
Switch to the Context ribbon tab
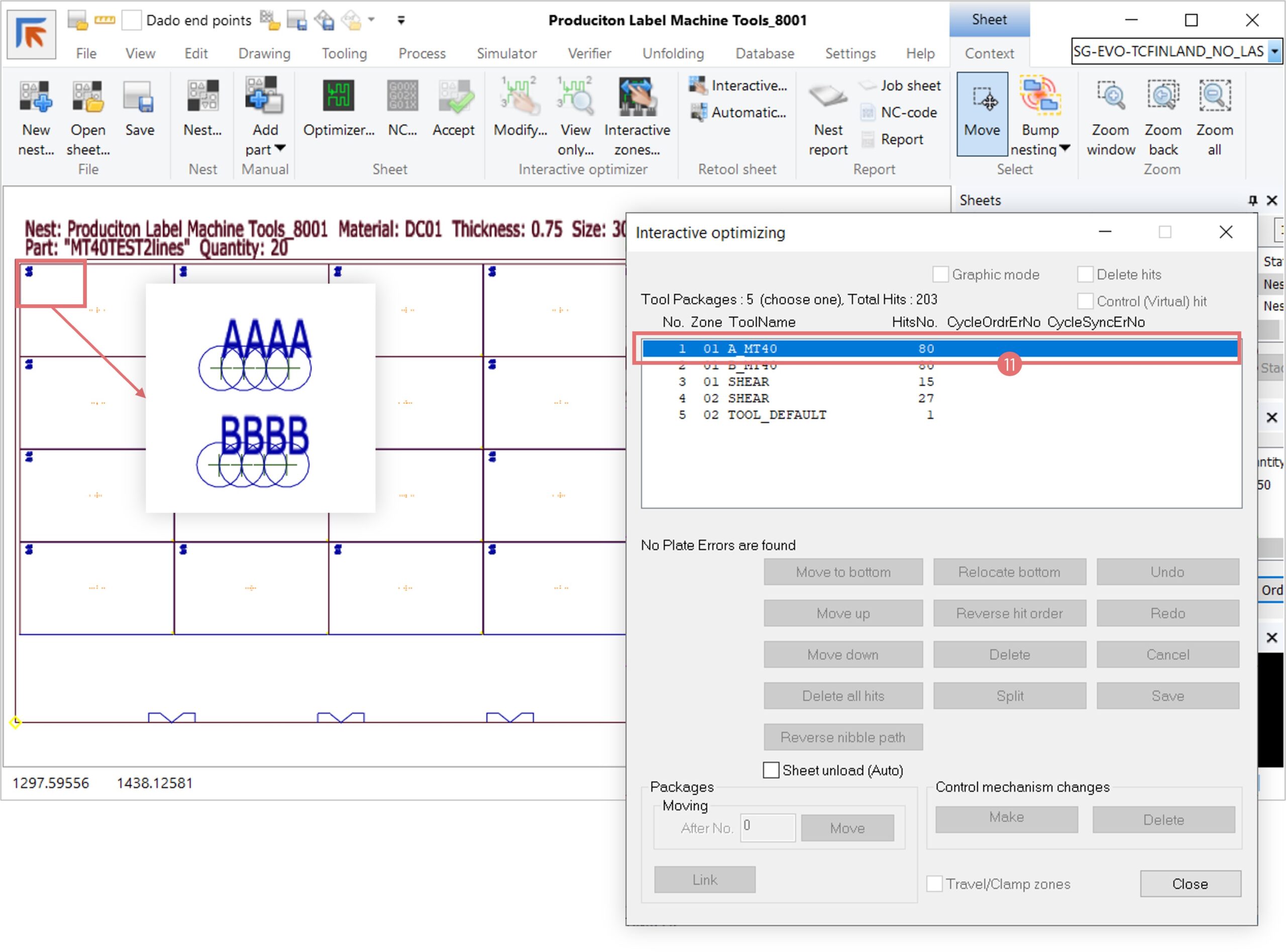[x=989, y=54]
